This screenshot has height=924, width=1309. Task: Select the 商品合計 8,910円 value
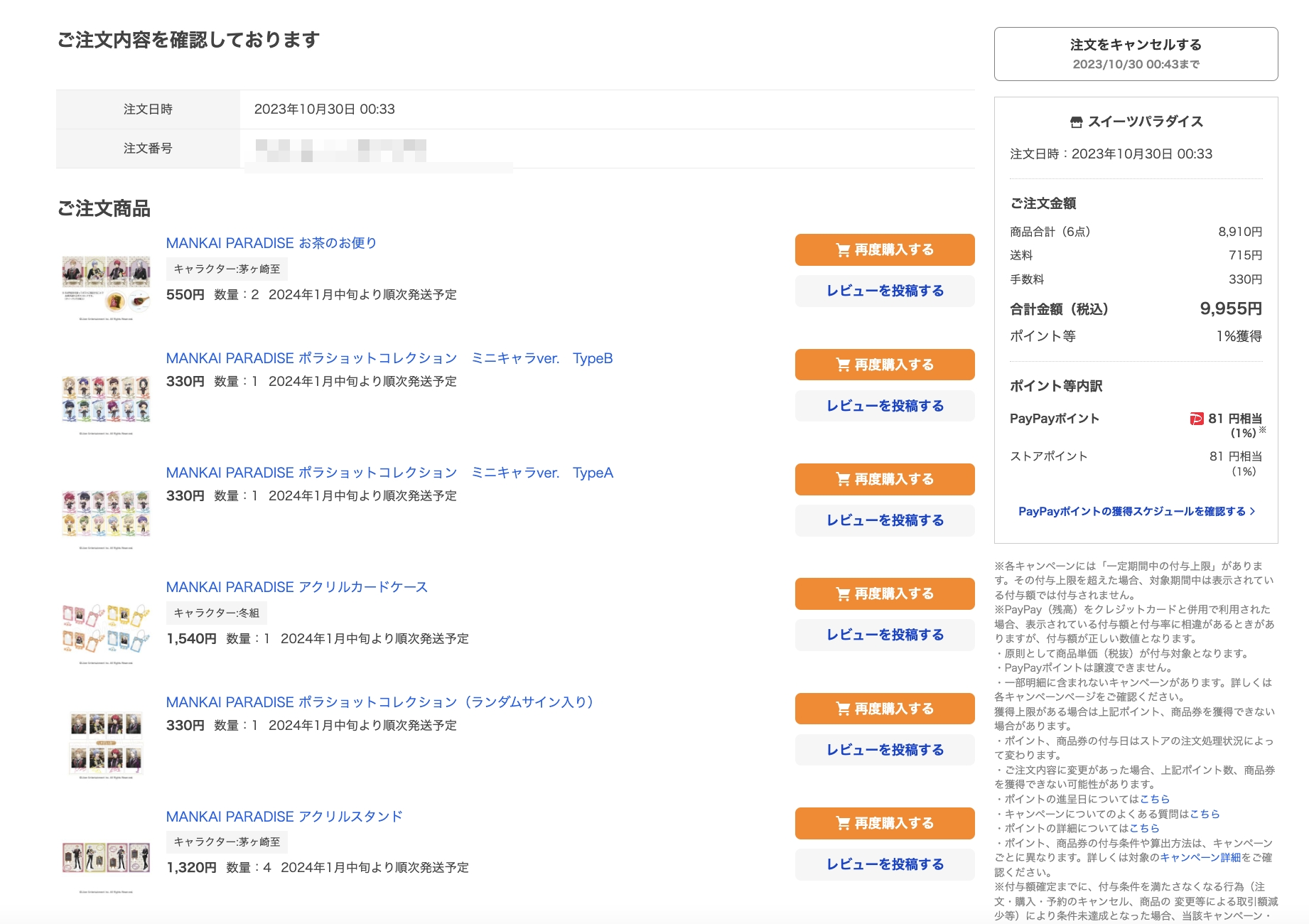pos(1240,232)
